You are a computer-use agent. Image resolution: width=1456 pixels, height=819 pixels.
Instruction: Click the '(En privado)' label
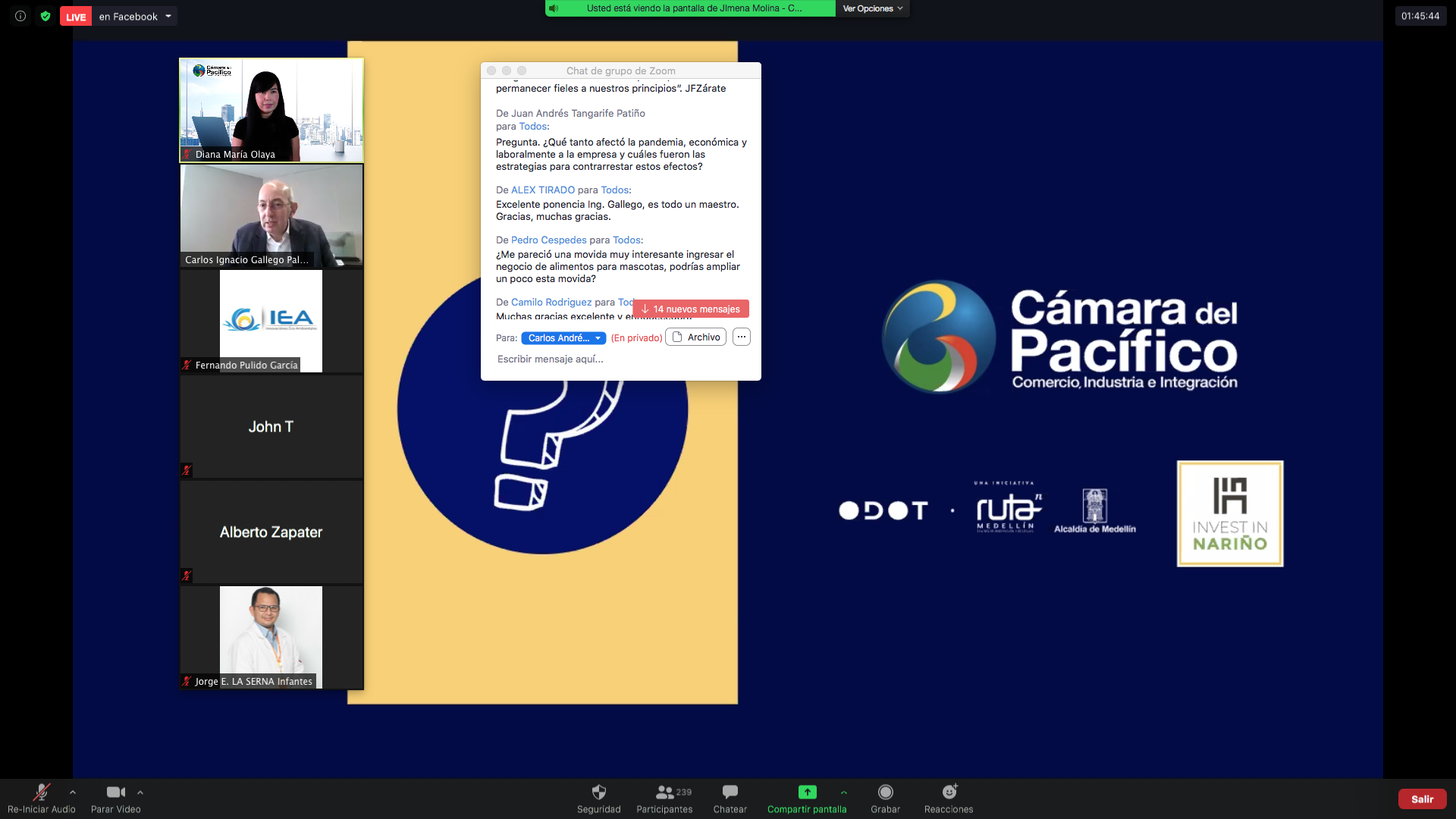(636, 338)
